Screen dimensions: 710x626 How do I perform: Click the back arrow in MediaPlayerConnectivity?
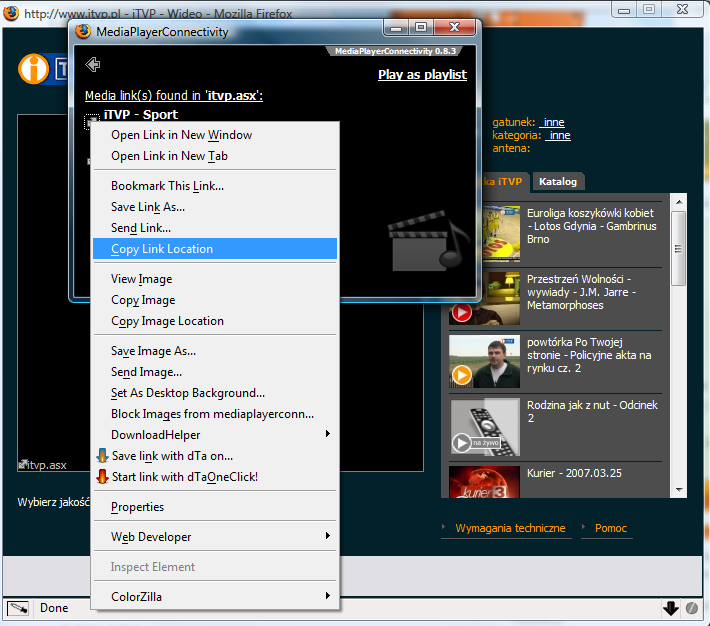tap(93, 65)
